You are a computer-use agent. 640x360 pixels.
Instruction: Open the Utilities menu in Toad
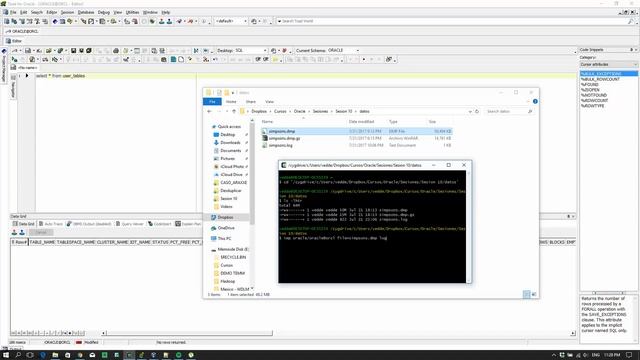click(132, 12)
